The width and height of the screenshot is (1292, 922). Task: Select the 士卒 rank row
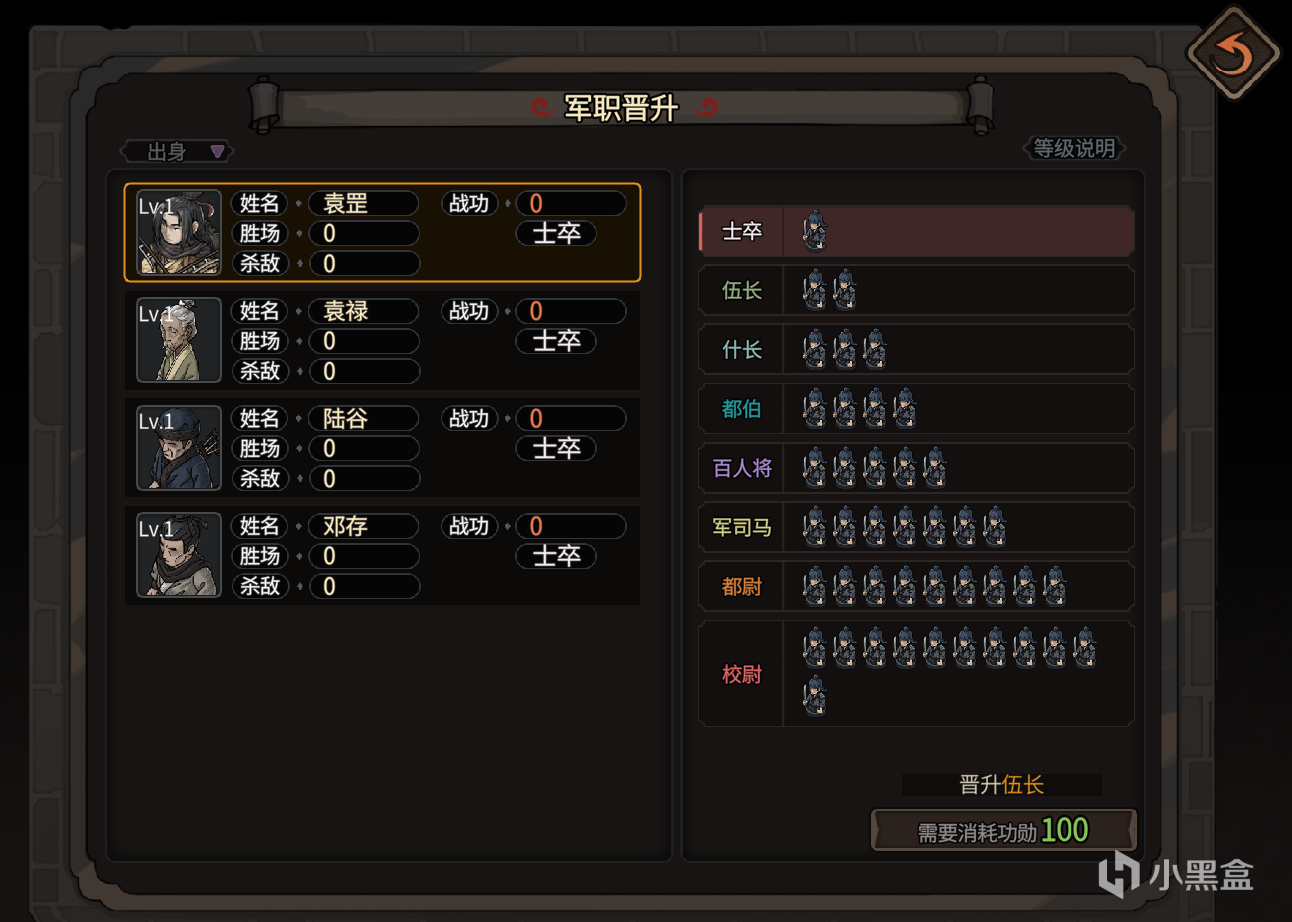point(917,232)
